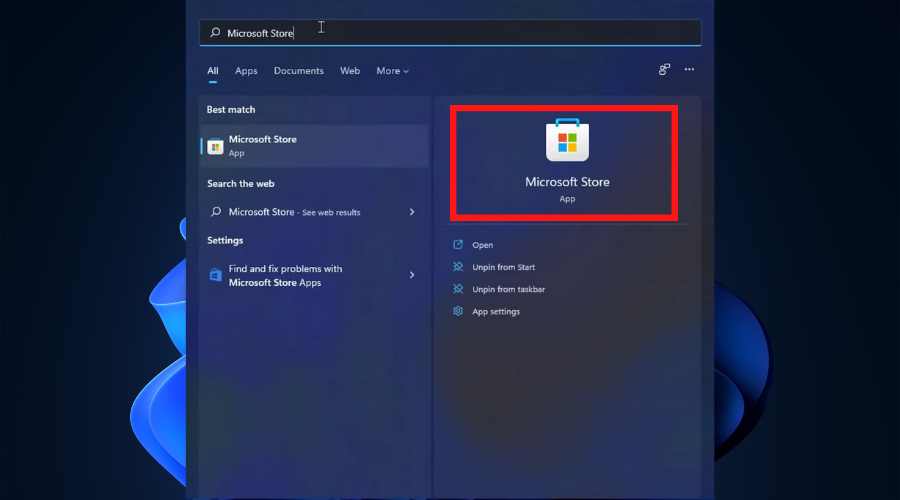
Task: Click the Unpin from taskbar pin icon
Action: point(458,289)
